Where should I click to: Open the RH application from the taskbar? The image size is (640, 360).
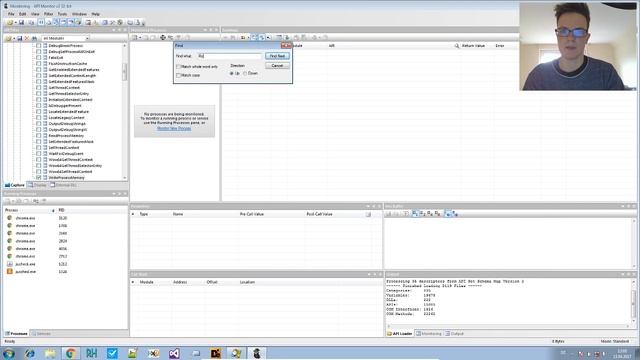(91, 353)
